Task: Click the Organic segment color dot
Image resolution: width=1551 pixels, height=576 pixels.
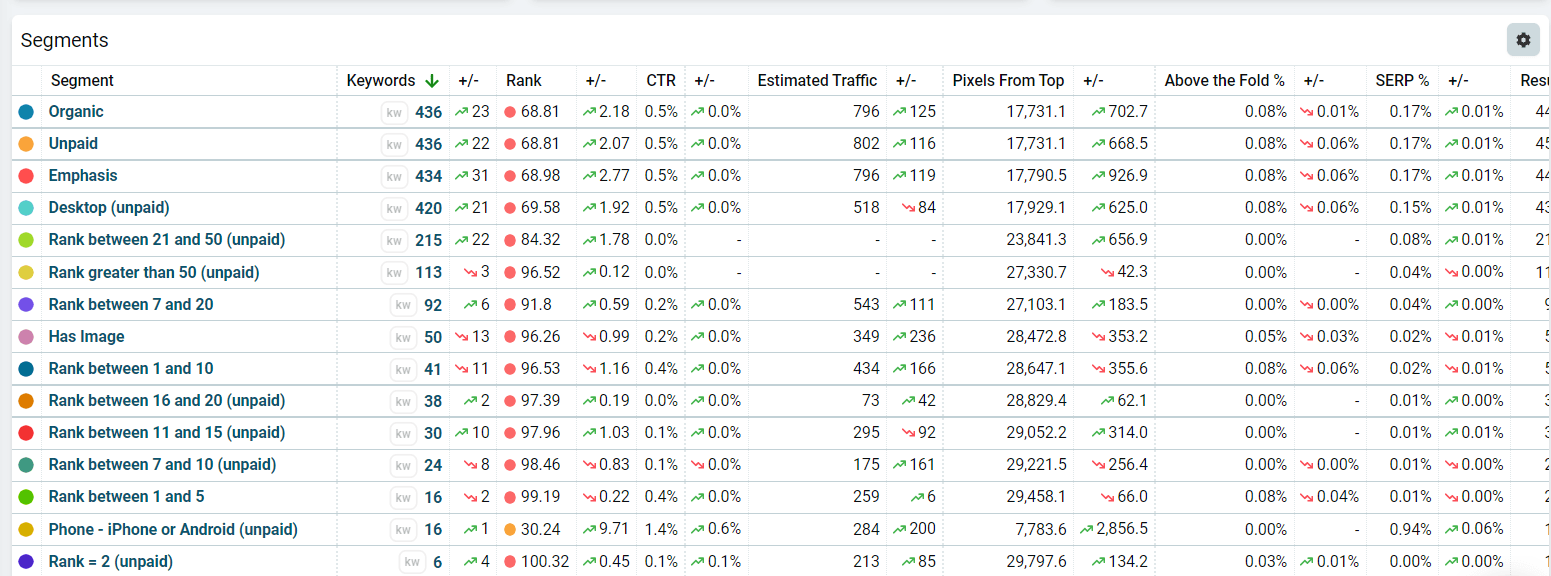Action: 26,112
